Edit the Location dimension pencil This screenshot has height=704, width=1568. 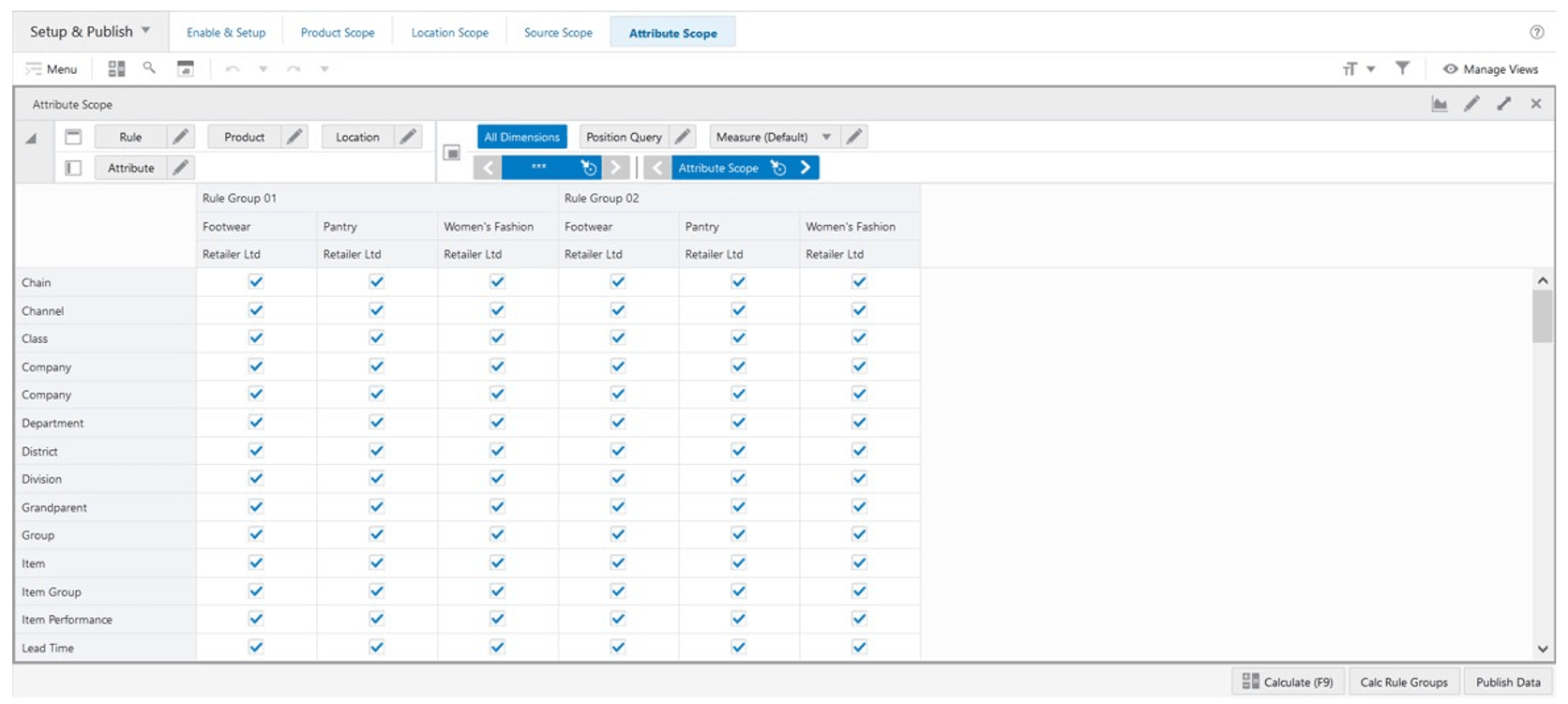(x=408, y=137)
